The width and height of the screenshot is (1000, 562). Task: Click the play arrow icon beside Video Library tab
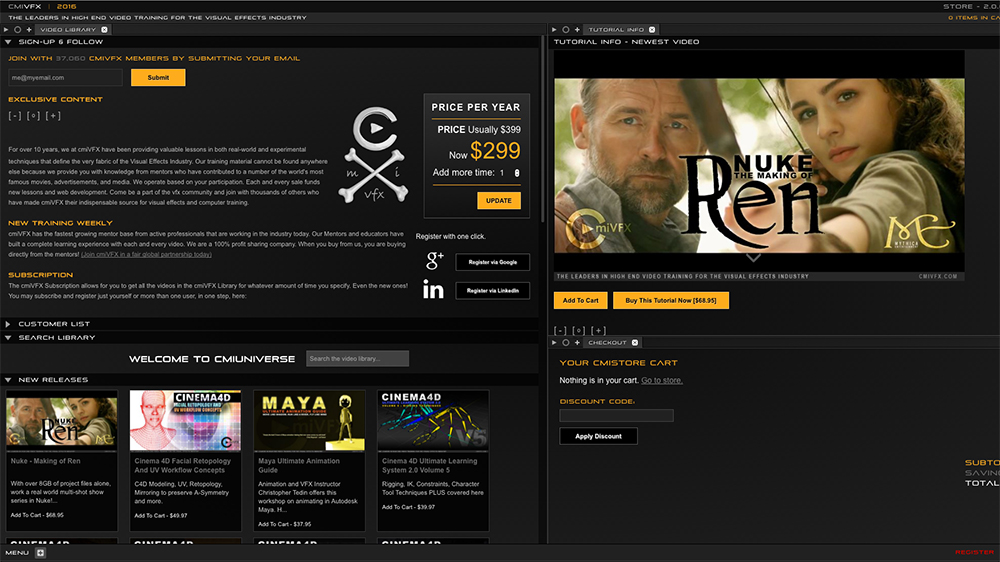pyautogui.click(x=6, y=29)
